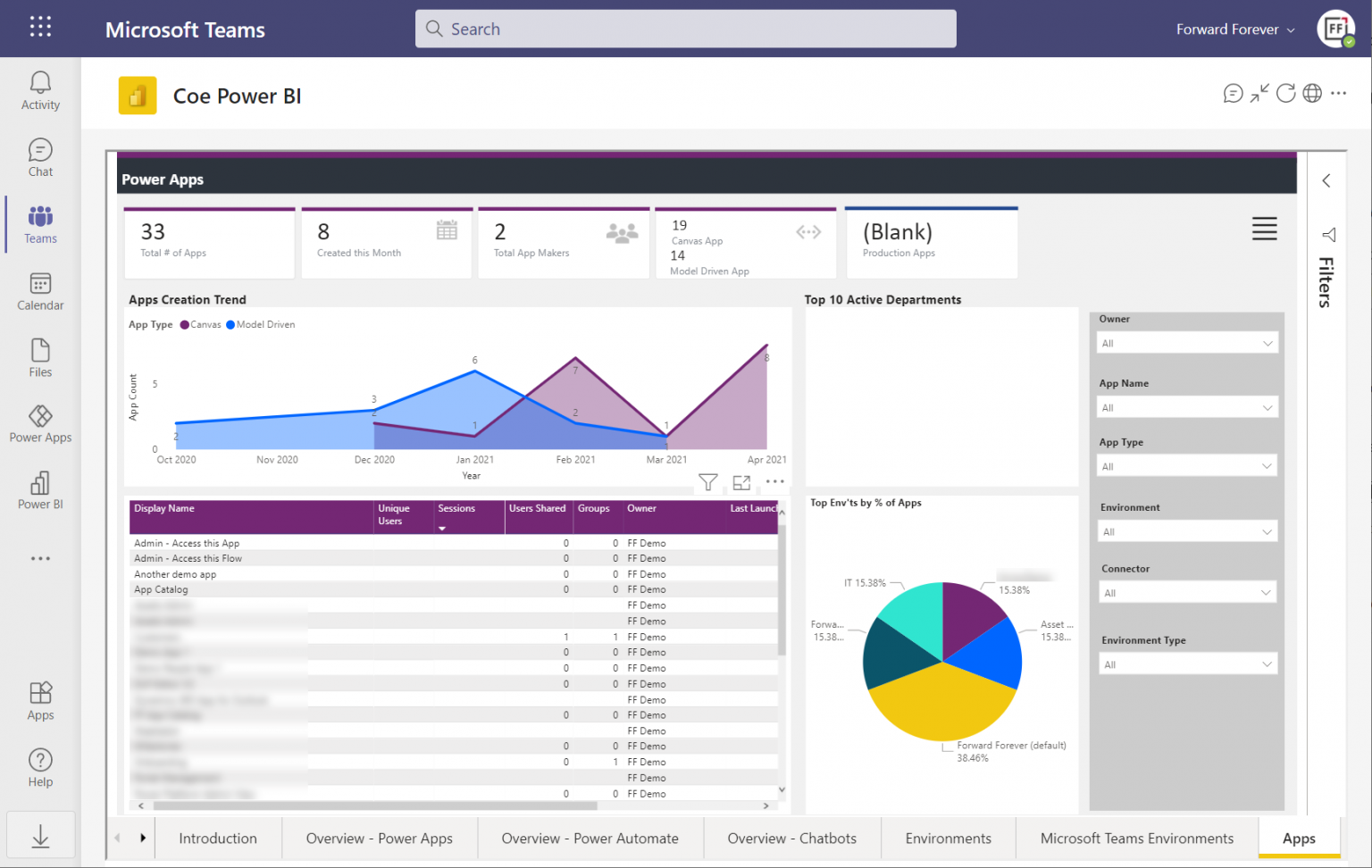Click the reload tab icon
The height and width of the screenshot is (868, 1372).
pyautogui.click(x=1285, y=93)
